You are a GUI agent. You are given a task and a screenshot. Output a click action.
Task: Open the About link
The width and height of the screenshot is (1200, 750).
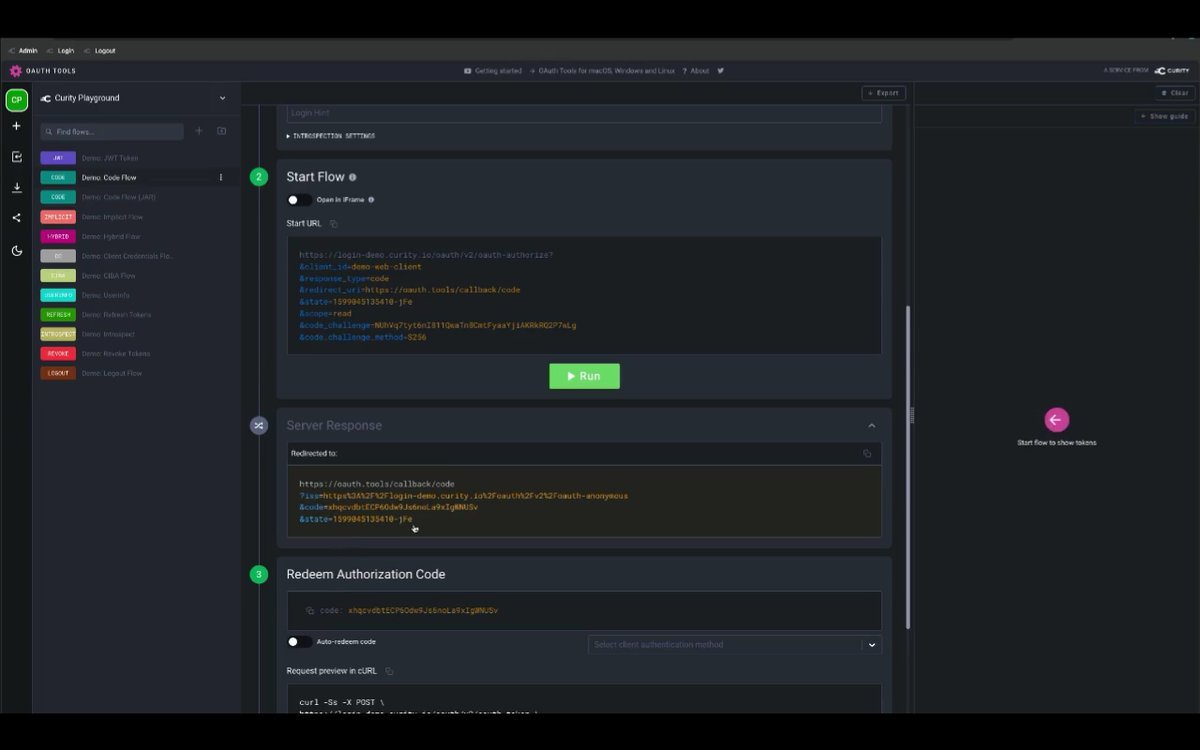pos(696,71)
